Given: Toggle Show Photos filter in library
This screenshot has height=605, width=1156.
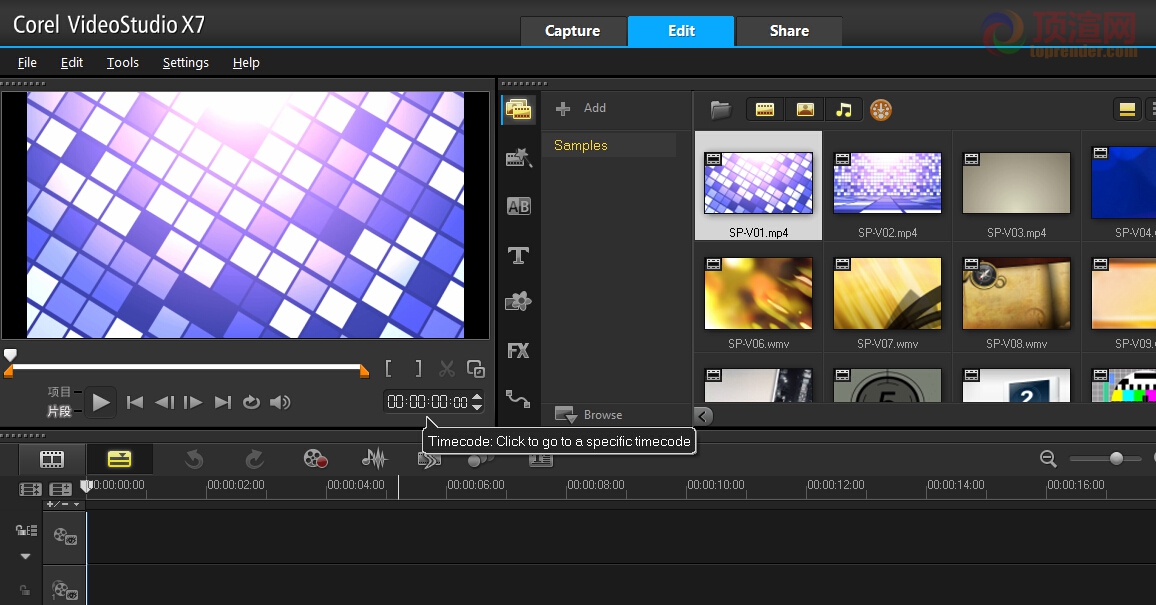Looking at the screenshot, I should 805,110.
